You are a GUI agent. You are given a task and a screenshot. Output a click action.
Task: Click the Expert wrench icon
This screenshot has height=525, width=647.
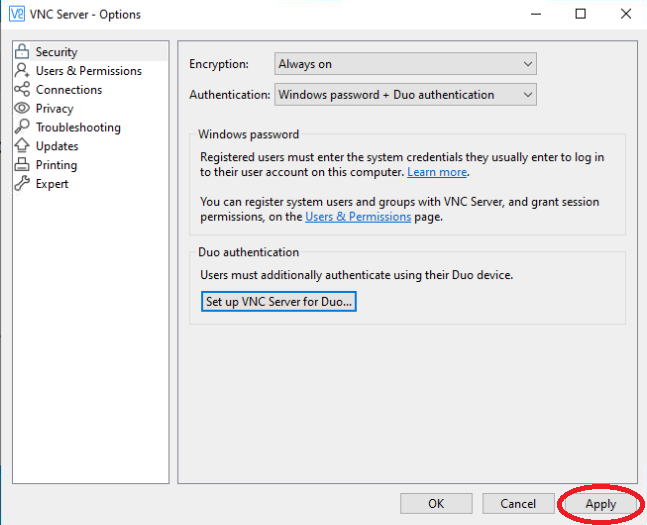pos(22,183)
